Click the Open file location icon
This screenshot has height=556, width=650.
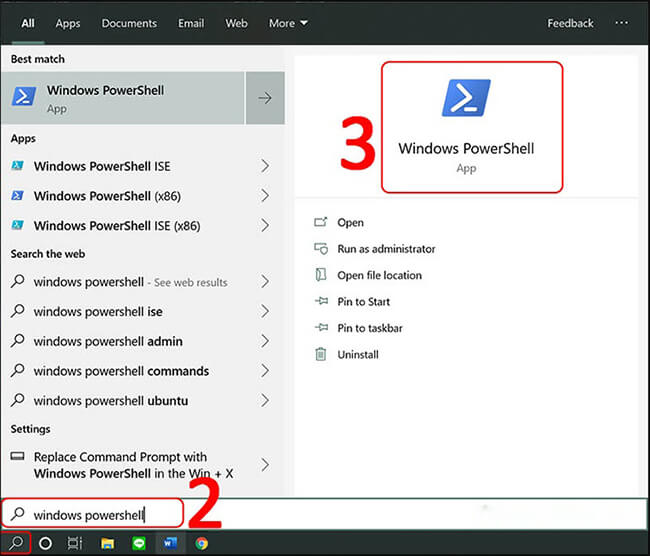321,275
